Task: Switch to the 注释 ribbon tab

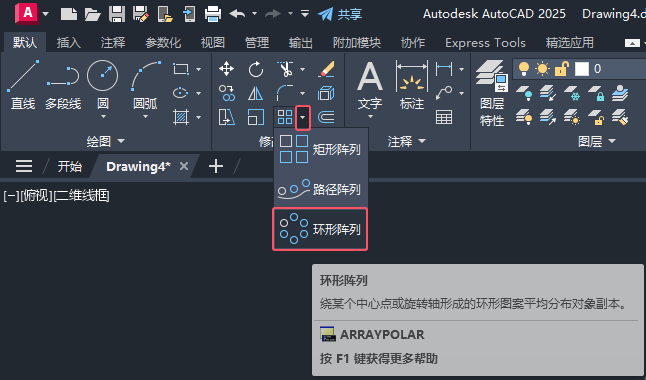Action: click(x=113, y=42)
